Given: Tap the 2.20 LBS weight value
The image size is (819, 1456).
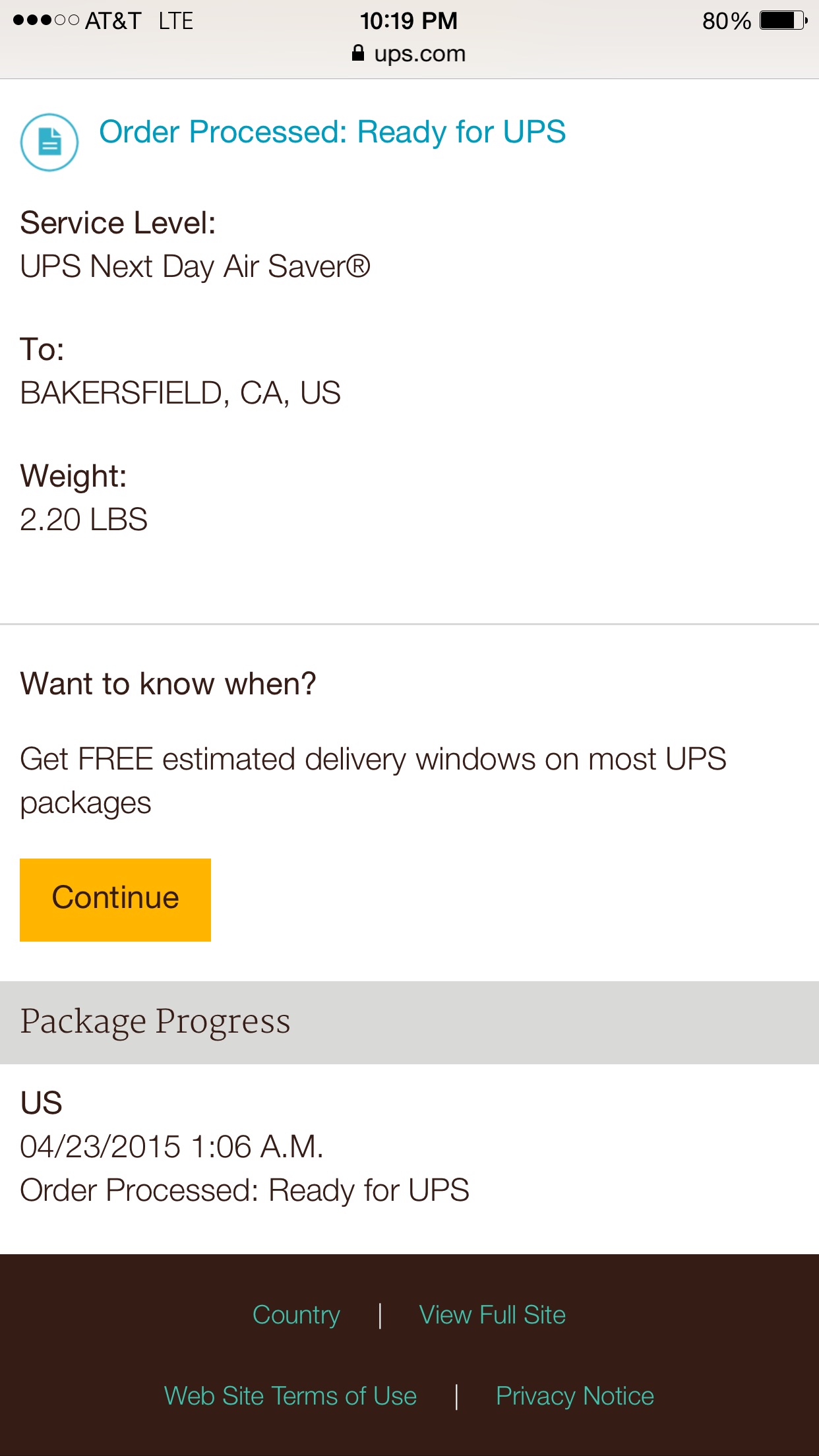Looking at the screenshot, I should [84, 520].
